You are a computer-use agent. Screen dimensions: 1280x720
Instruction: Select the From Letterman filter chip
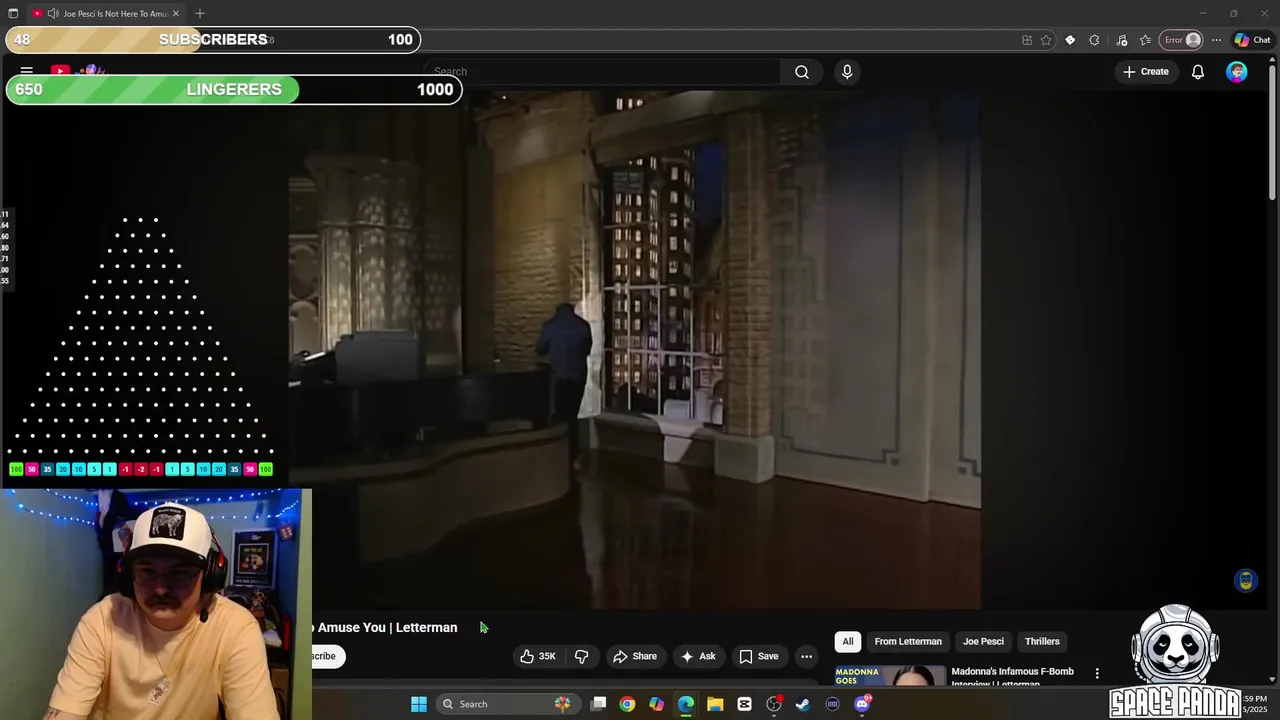tap(908, 641)
